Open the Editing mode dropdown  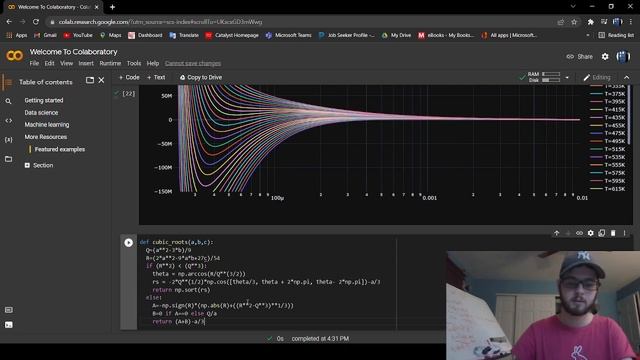click(597, 78)
